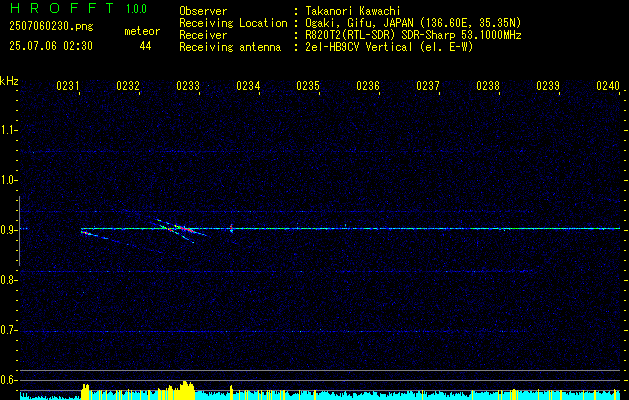Click the 0237 time marker

(428, 86)
